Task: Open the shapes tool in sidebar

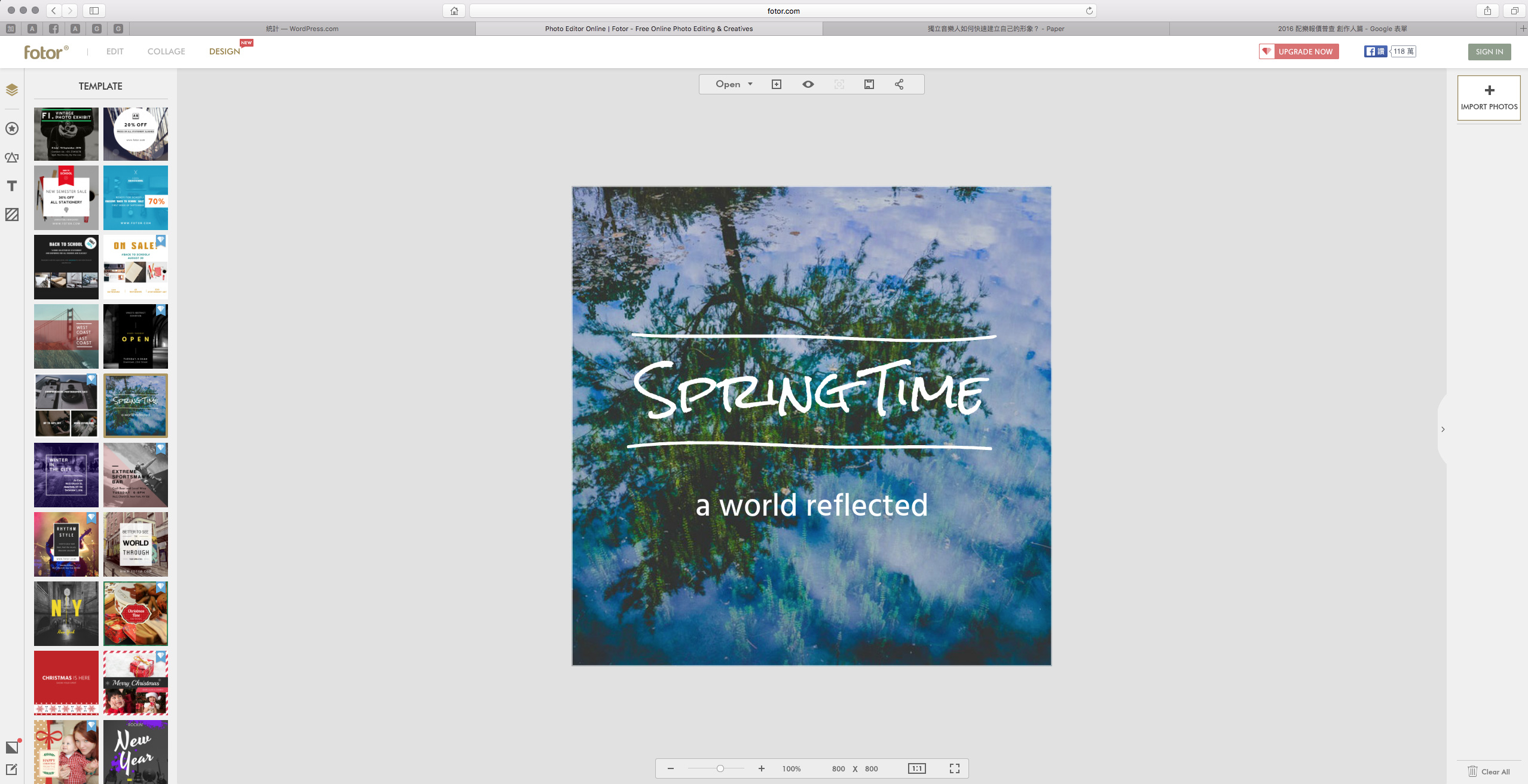Action: (12, 158)
